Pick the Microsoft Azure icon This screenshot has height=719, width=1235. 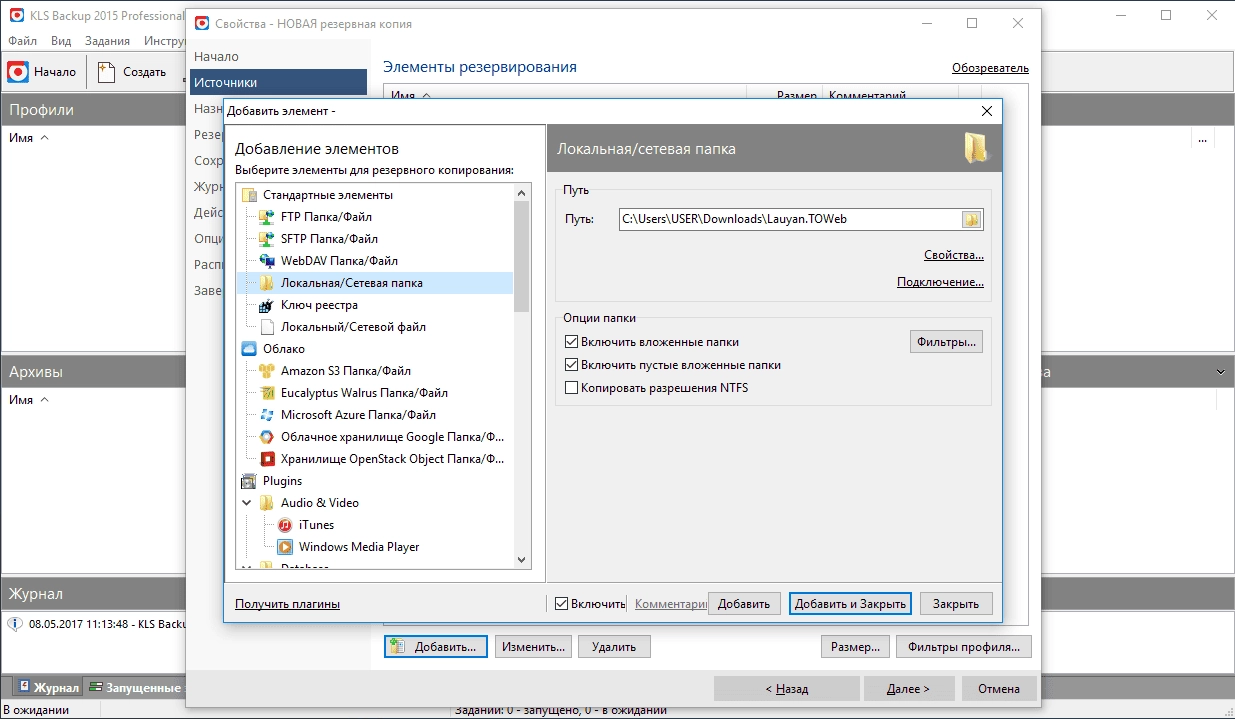pyautogui.click(x=266, y=415)
